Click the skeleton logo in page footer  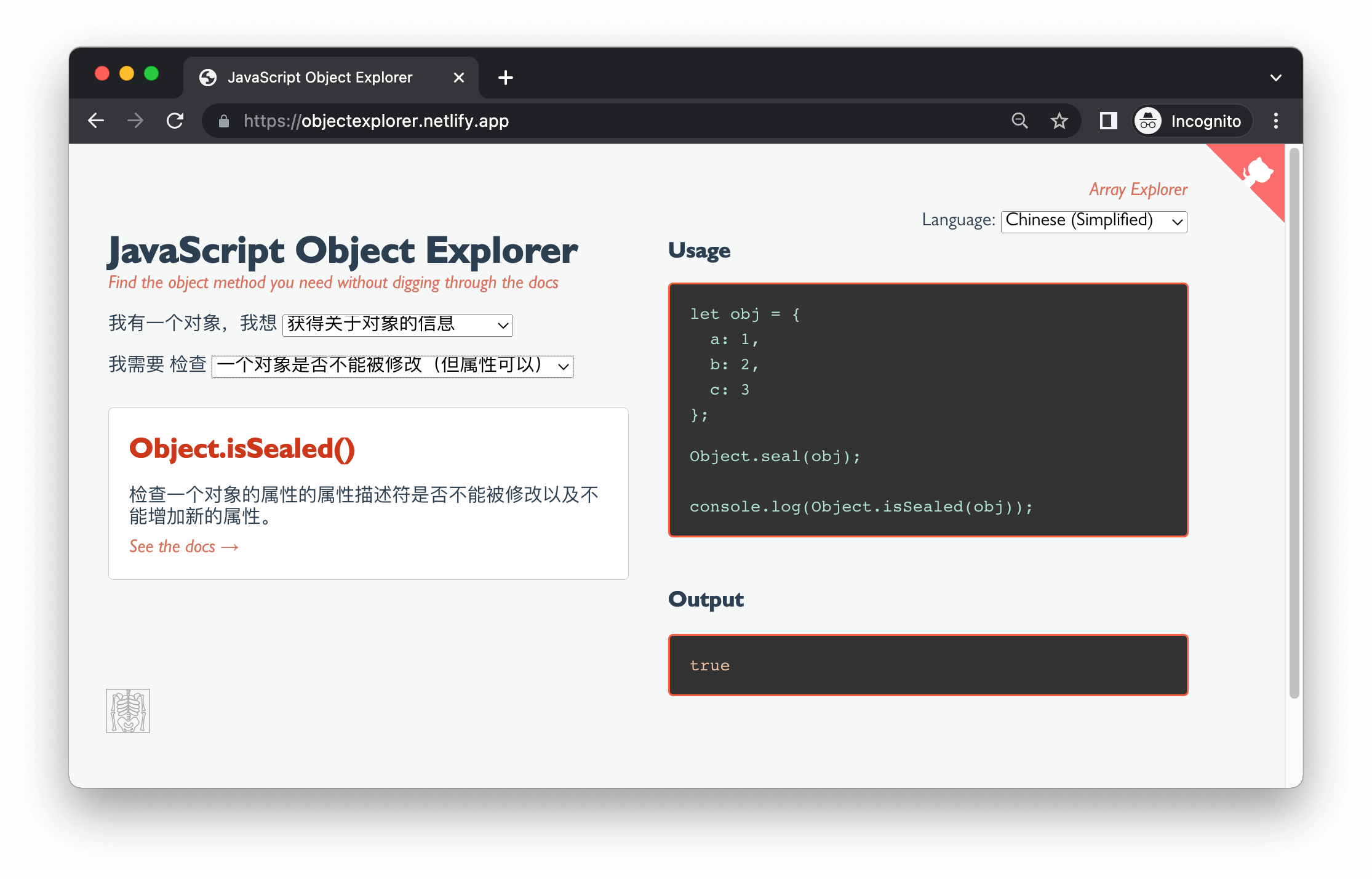128,710
